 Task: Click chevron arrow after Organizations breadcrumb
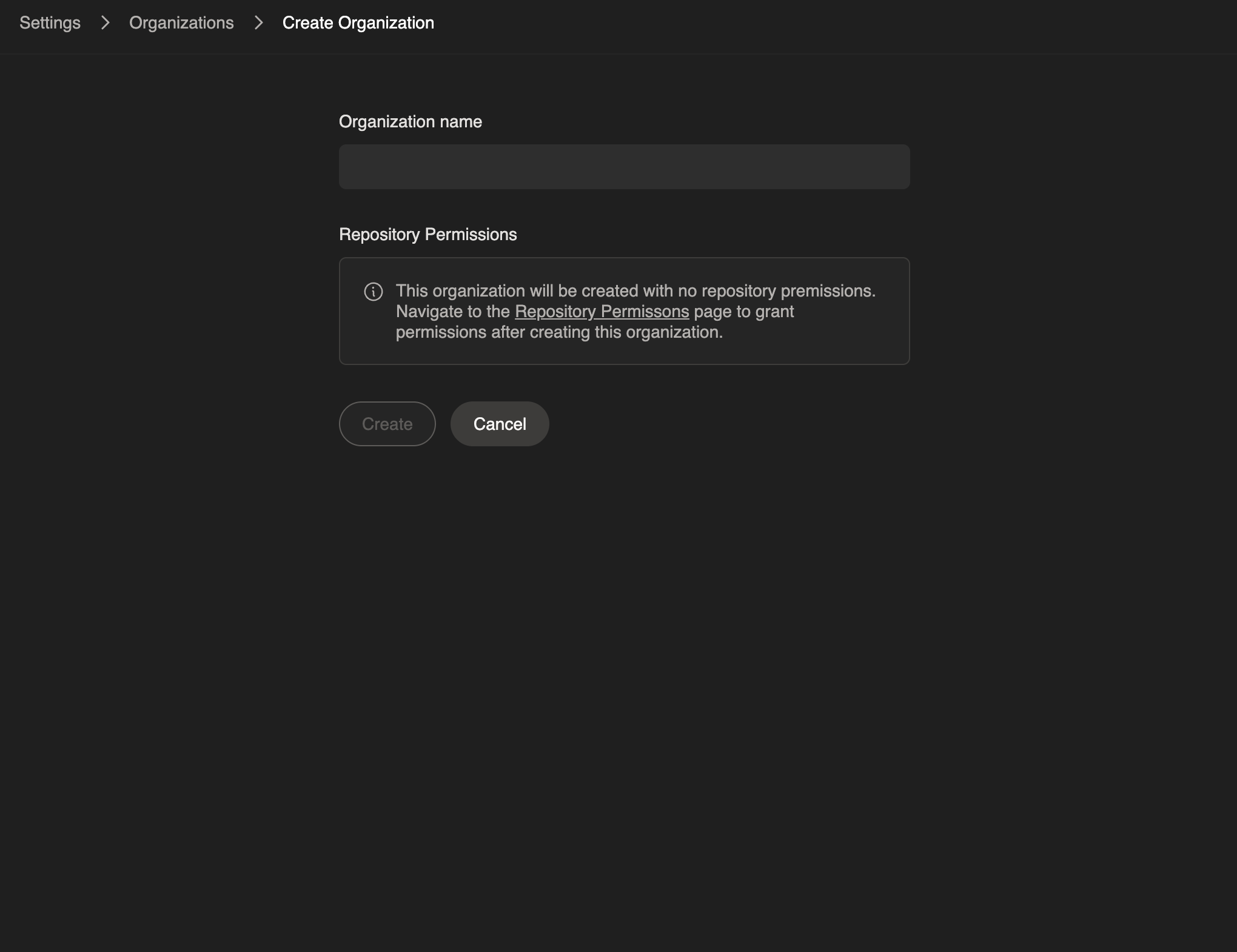click(x=259, y=23)
